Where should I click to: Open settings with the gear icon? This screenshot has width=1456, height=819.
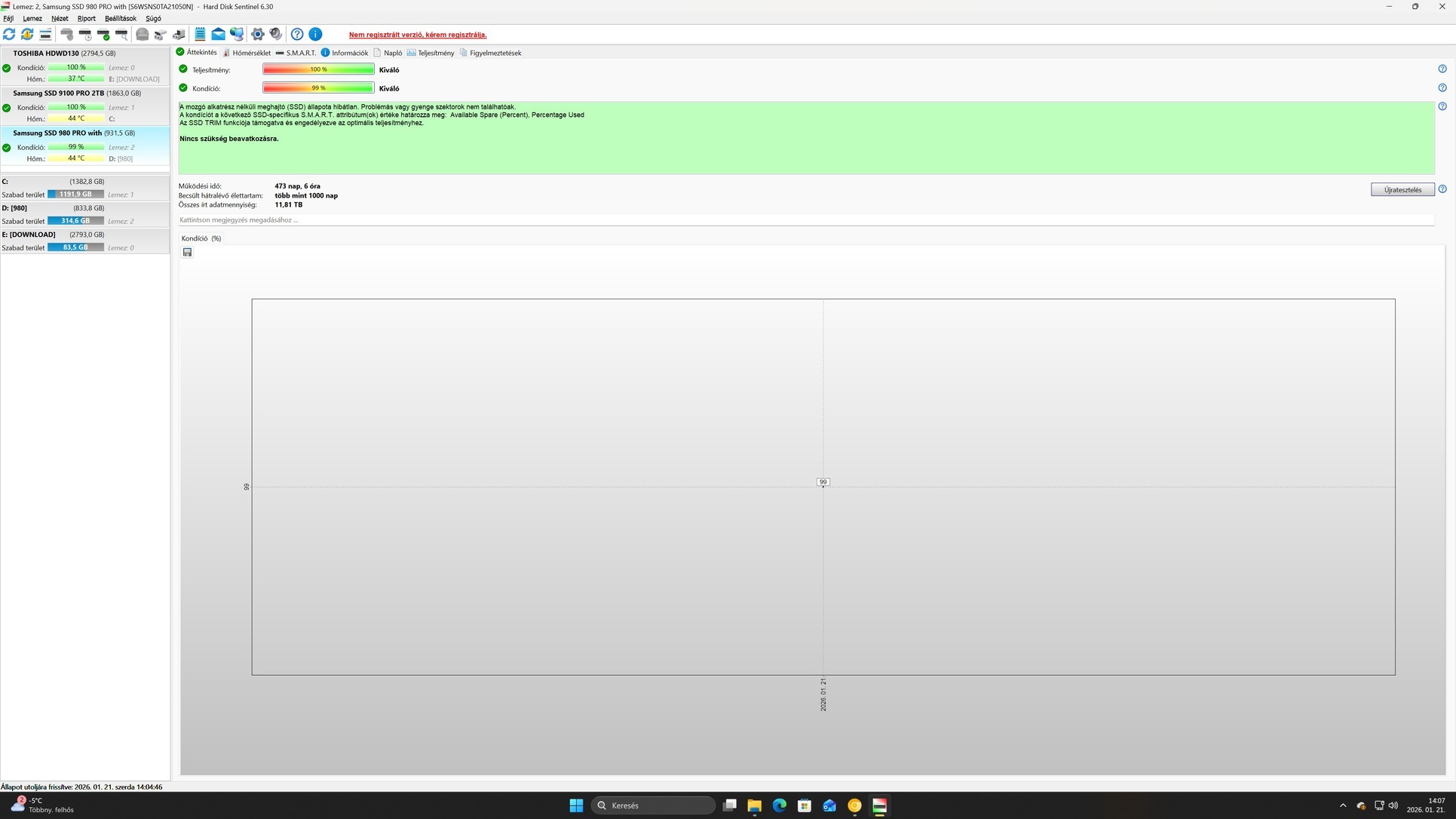coord(257,35)
